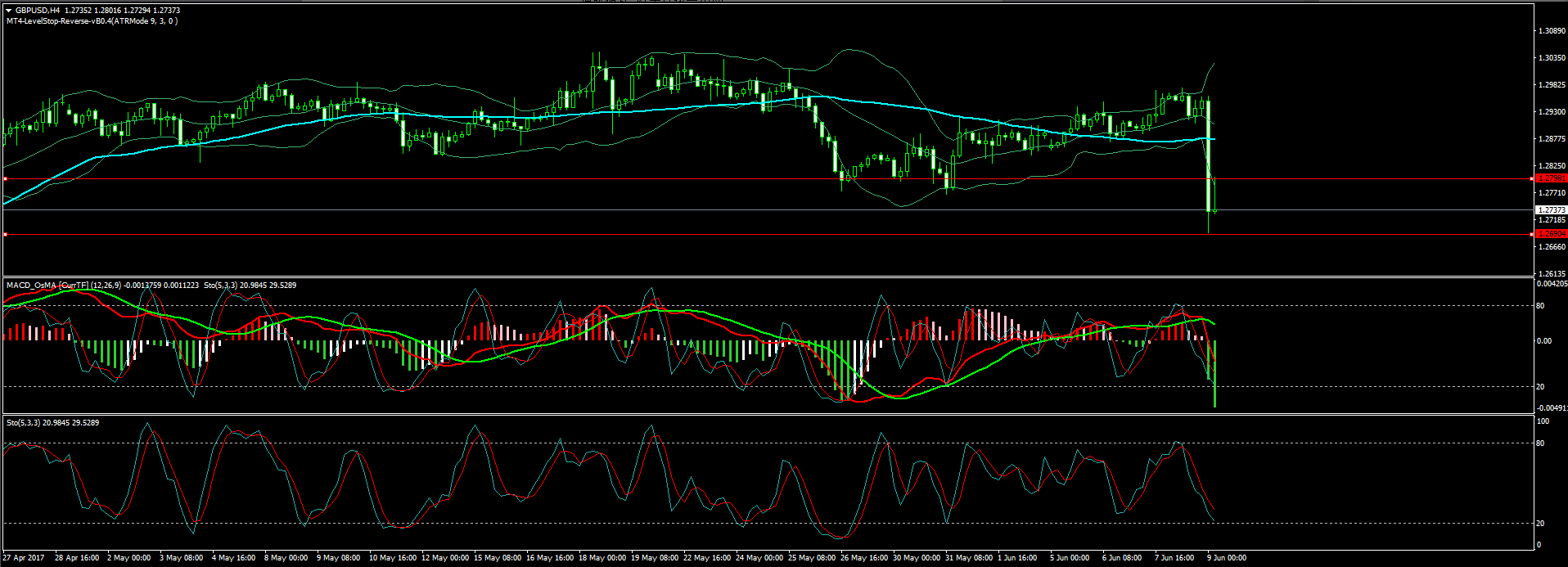
Task: Click the 18 May 00:00 time label
Action: (x=602, y=558)
